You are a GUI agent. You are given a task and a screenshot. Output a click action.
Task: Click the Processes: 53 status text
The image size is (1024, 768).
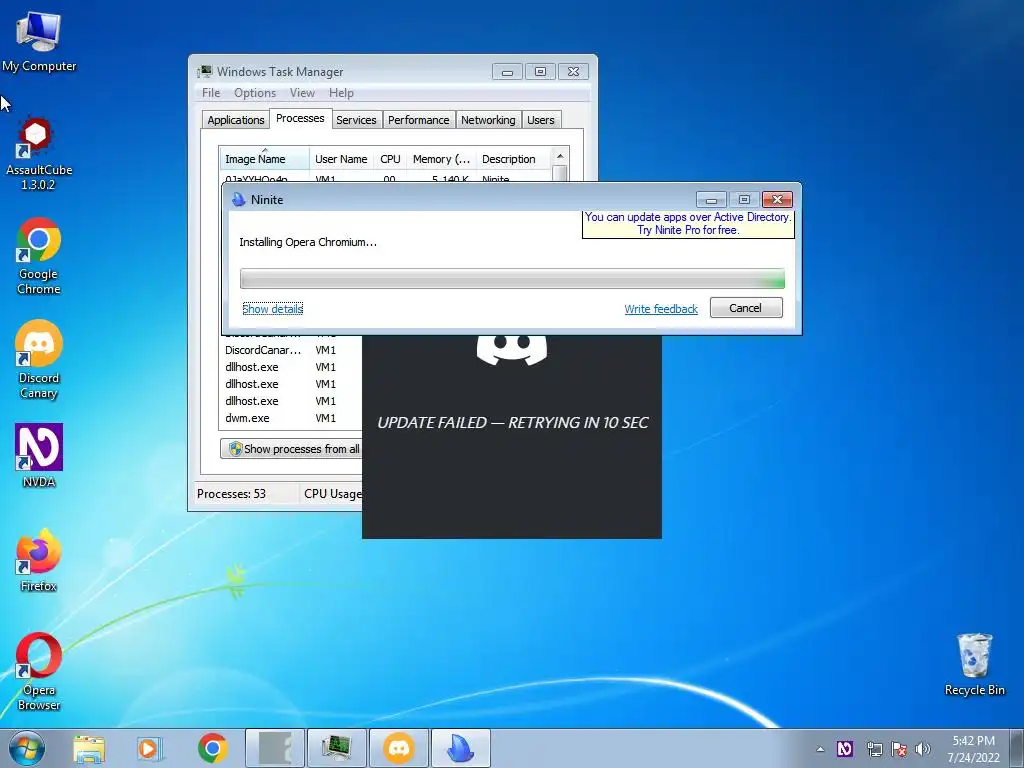(231, 494)
